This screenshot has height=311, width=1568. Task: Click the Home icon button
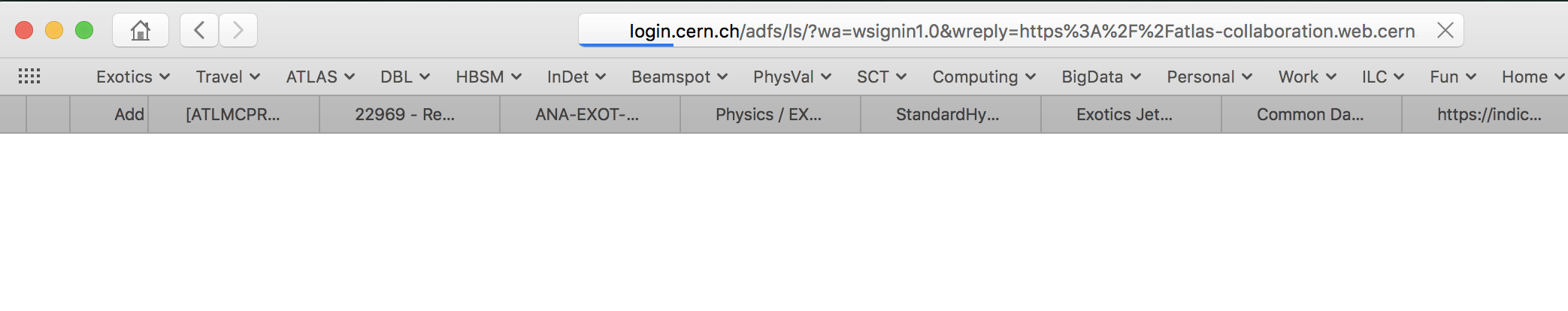pos(141,30)
